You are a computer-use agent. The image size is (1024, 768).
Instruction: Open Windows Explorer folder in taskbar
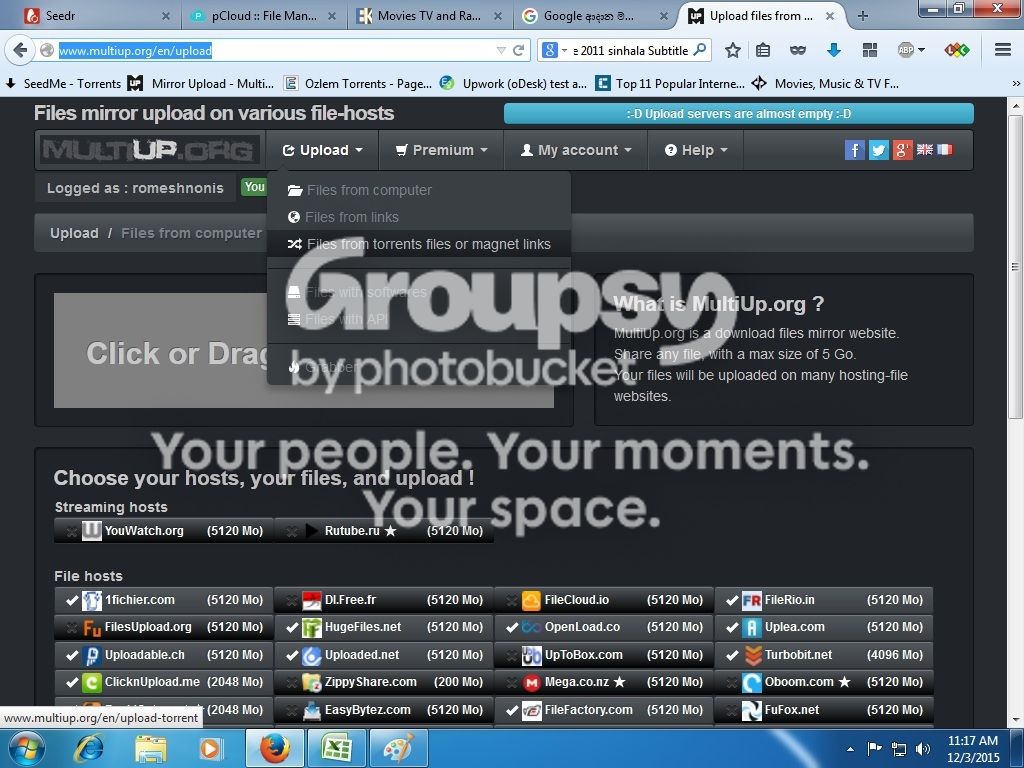click(x=150, y=748)
